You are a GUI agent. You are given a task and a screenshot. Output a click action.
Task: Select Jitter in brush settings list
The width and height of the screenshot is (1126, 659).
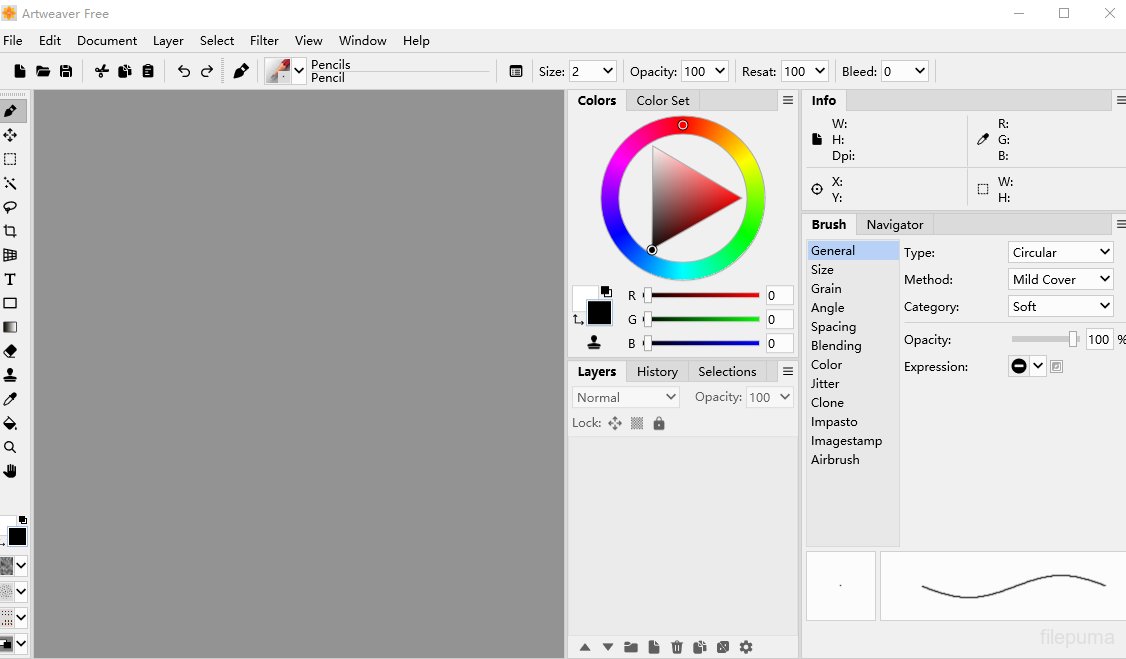pyautogui.click(x=825, y=384)
